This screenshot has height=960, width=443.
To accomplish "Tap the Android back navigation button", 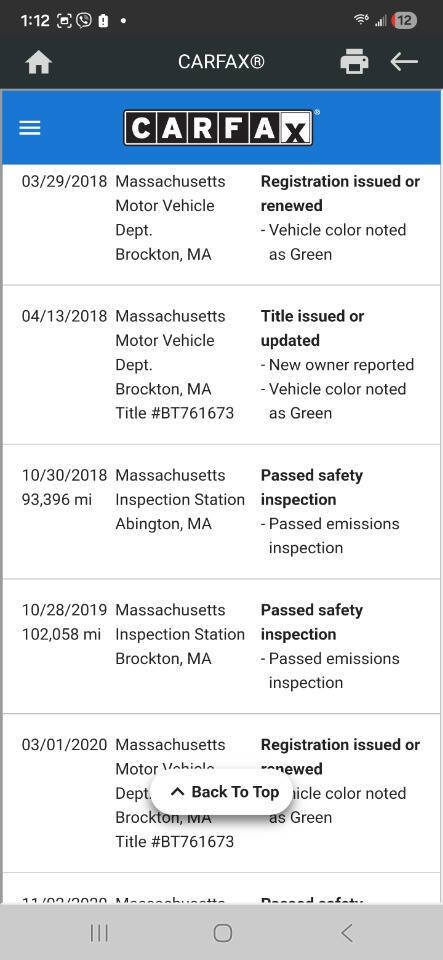I will click(x=346, y=933).
